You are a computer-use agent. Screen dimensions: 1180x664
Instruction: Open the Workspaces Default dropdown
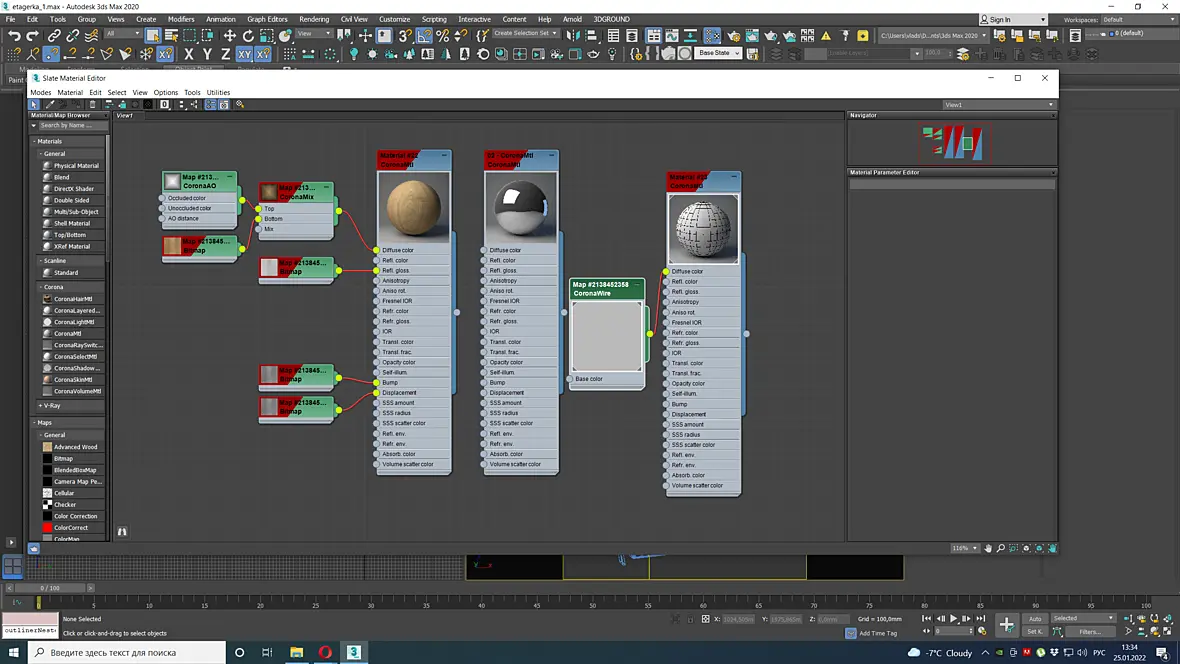pyautogui.click(x=1137, y=20)
